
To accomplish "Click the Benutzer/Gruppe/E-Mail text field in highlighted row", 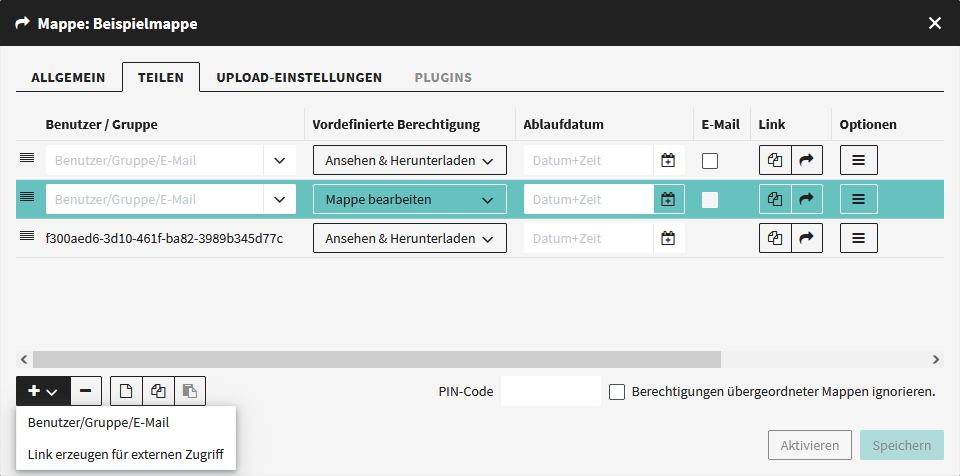I will (x=155, y=199).
